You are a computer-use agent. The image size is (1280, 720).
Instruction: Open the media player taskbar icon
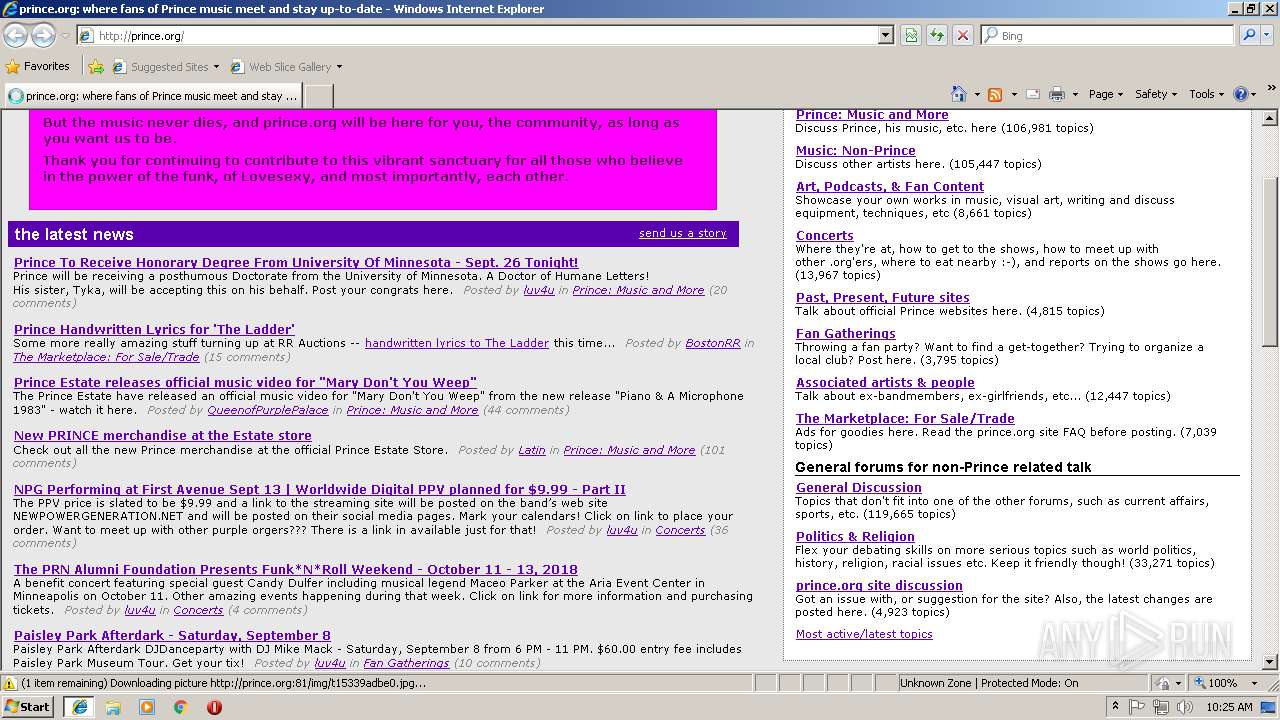coord(147,707)
